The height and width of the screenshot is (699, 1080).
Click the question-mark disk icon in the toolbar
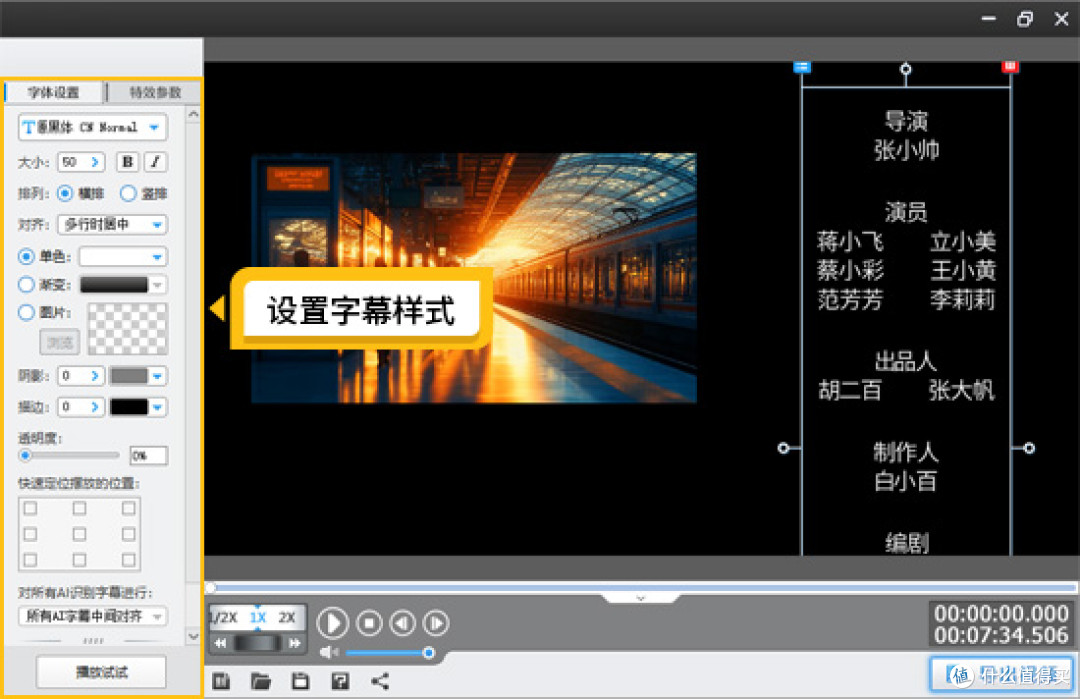point(340,681)
